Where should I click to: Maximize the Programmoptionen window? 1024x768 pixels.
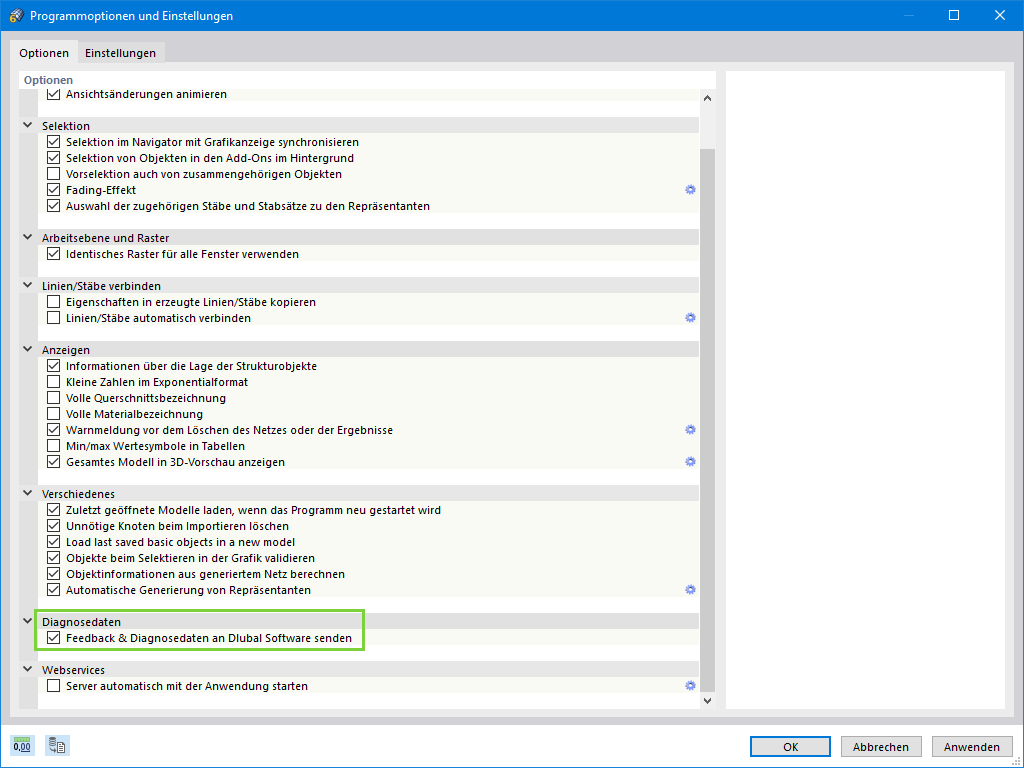click(954, 15)
